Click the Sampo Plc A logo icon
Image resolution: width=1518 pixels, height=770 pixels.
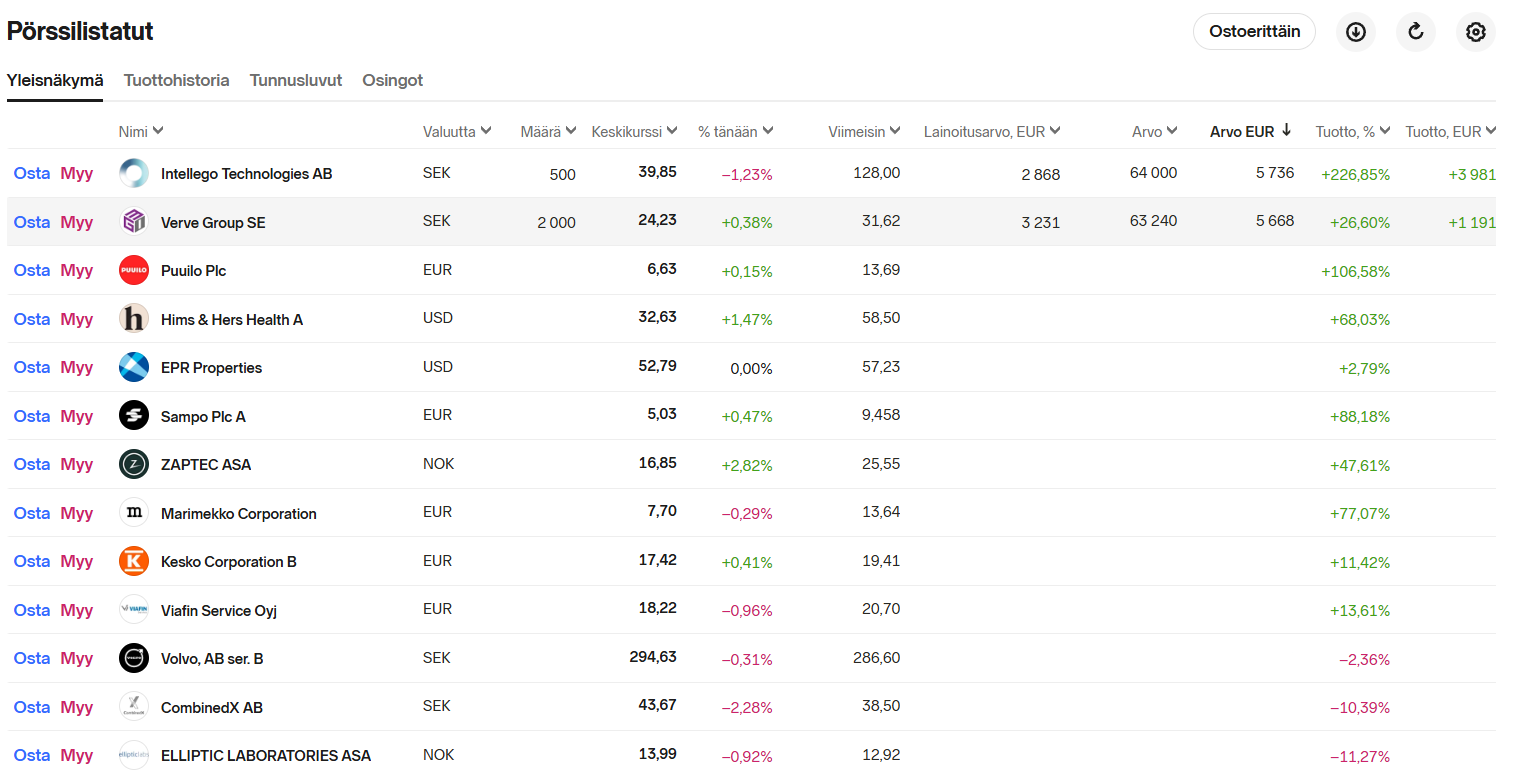click(134, 415)
